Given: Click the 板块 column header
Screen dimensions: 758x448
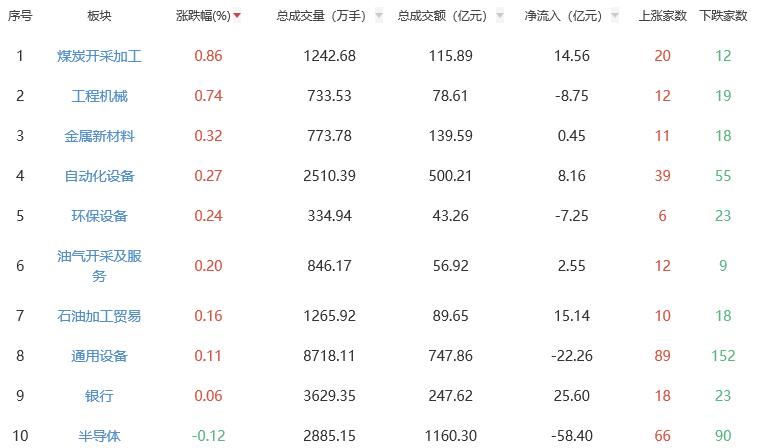Looking at the screenshot, I should [99, 16].
